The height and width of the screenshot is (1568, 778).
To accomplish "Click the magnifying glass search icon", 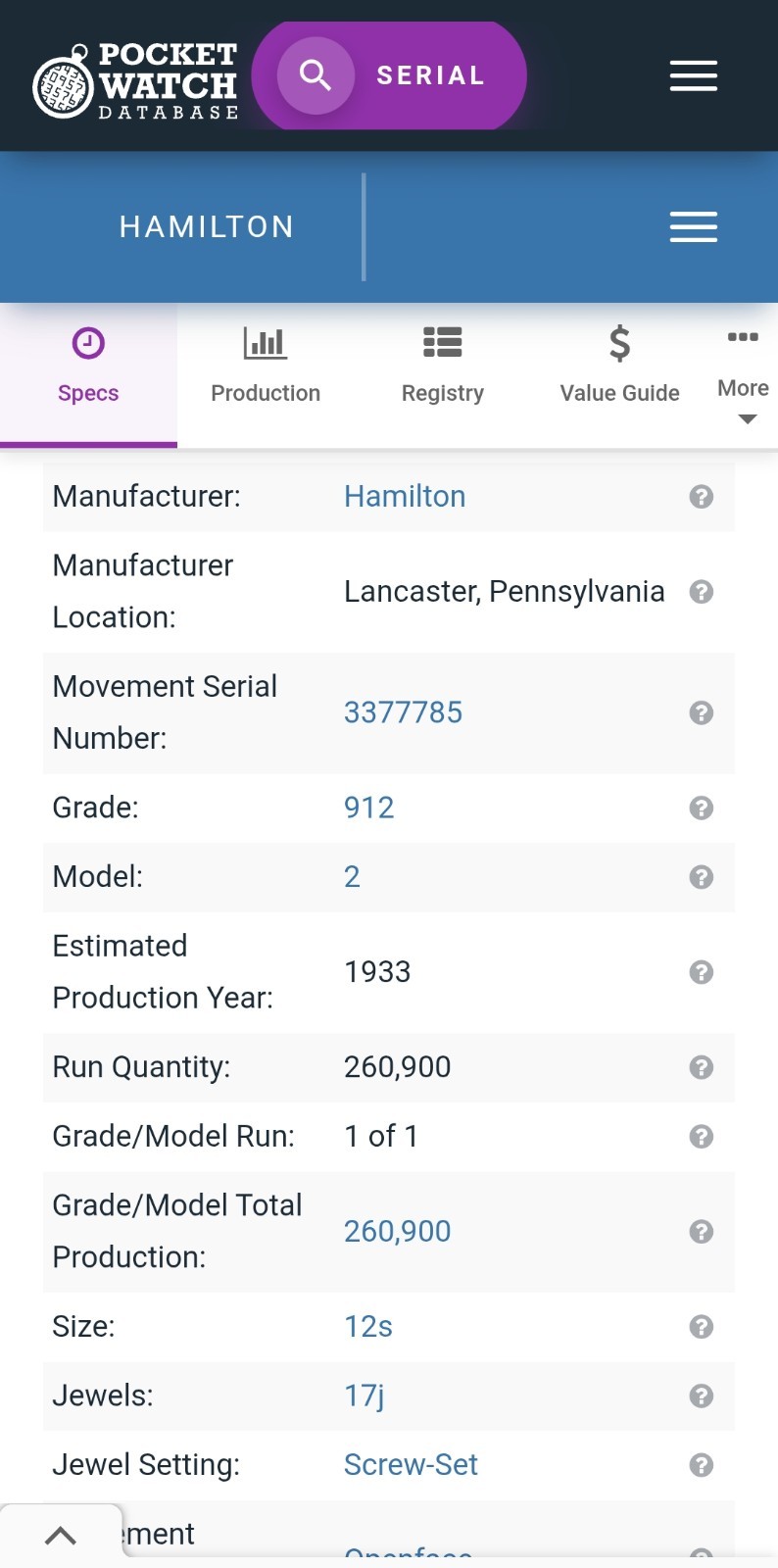I will point(315,75).
